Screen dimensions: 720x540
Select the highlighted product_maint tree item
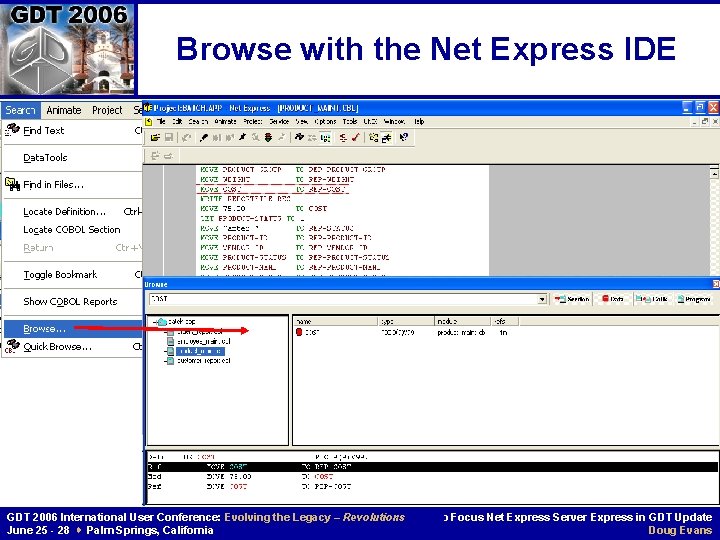click(x=200, y=351)
